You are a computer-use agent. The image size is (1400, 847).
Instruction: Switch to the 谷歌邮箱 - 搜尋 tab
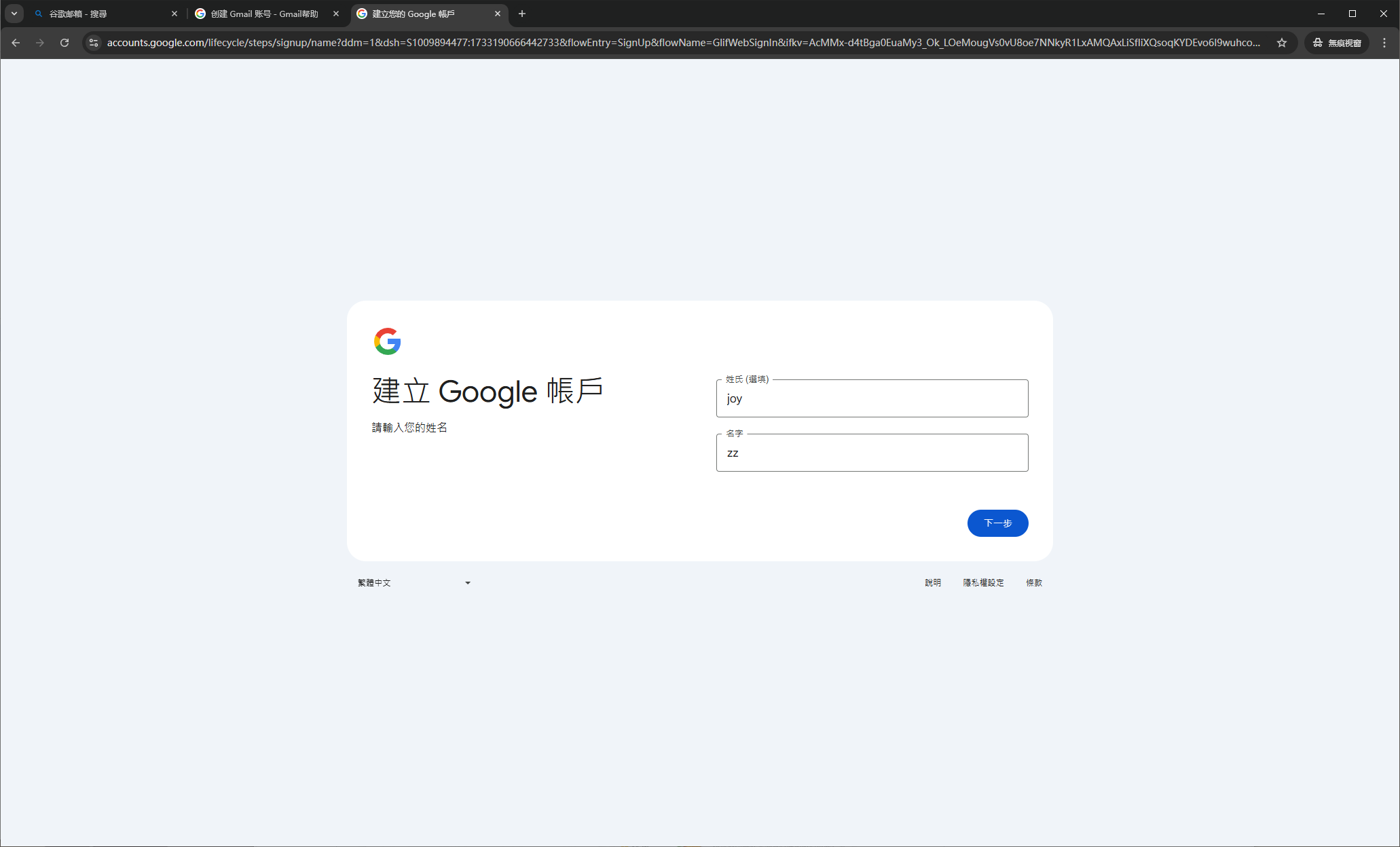[102, 14]
